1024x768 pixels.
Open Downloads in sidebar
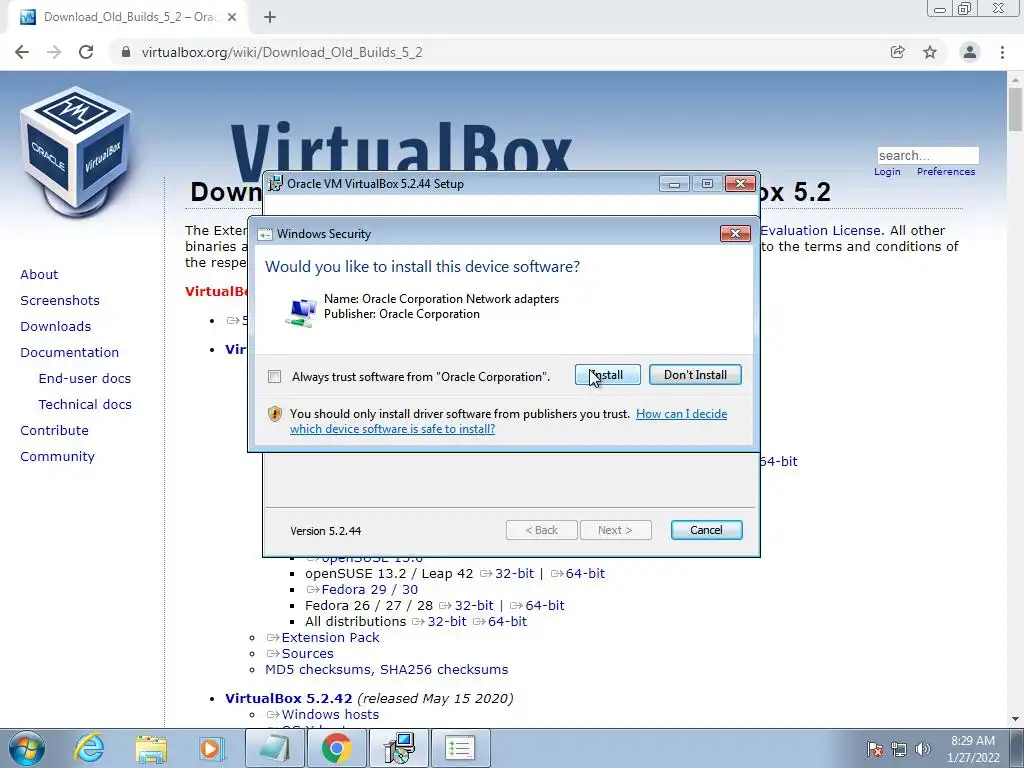[x=56, y=327]
